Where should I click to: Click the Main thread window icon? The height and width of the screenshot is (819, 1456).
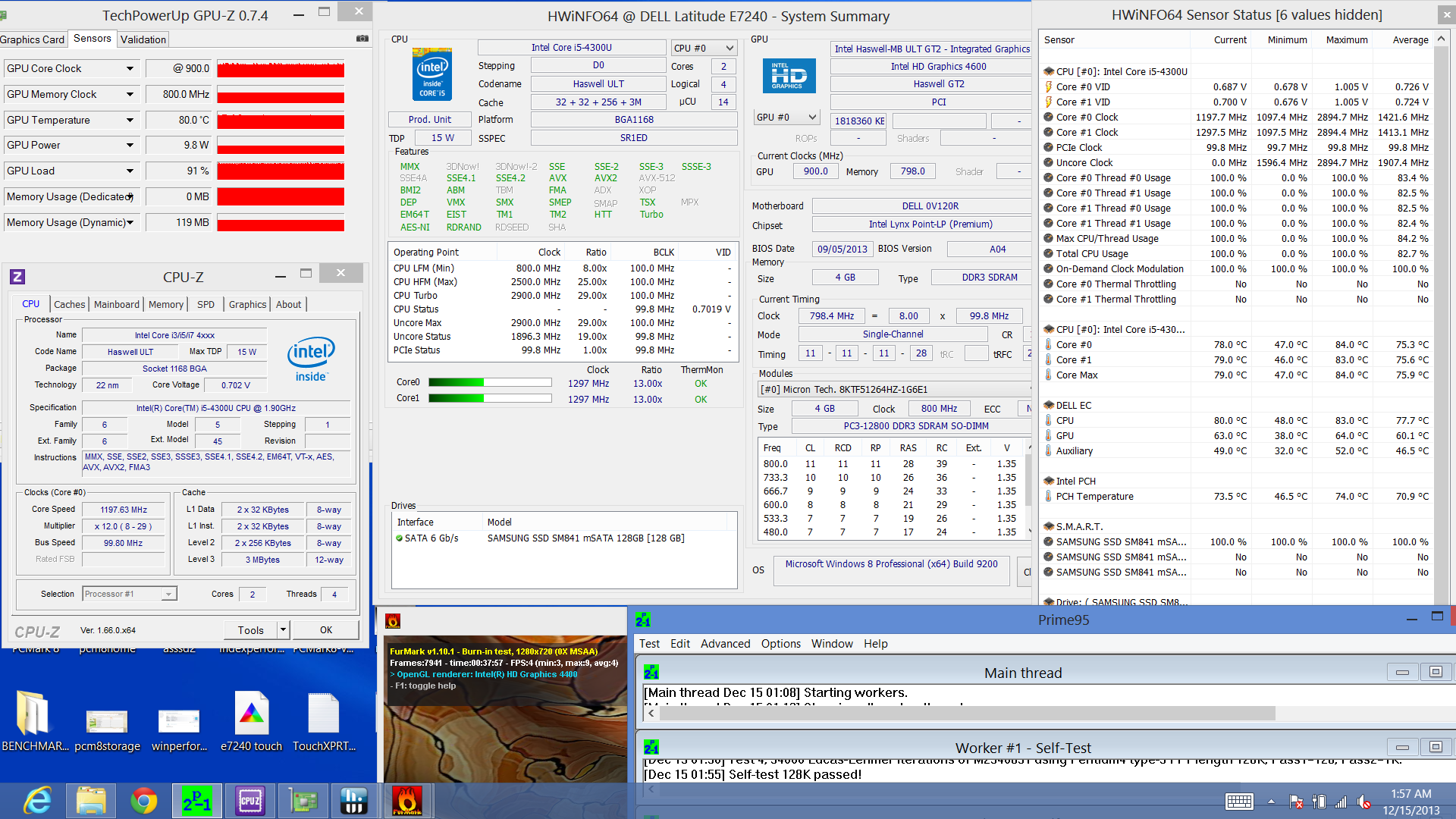tap(651, 672)
